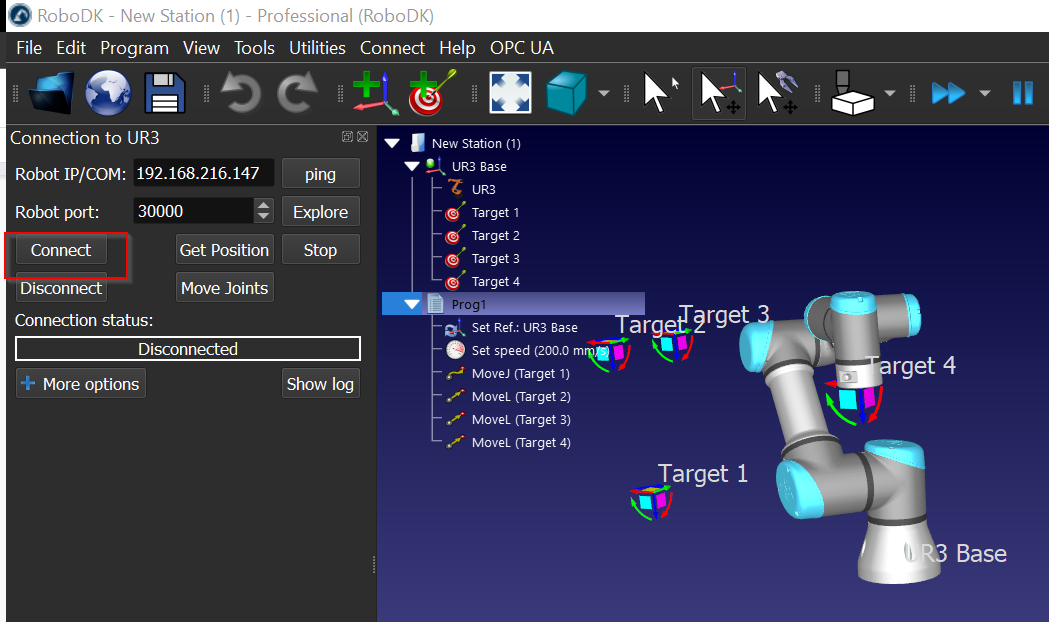Image resolution: width=1049 pixels, height=622 pixels.
Task: Click Move Joints button
Action: (x=224, y=288)
